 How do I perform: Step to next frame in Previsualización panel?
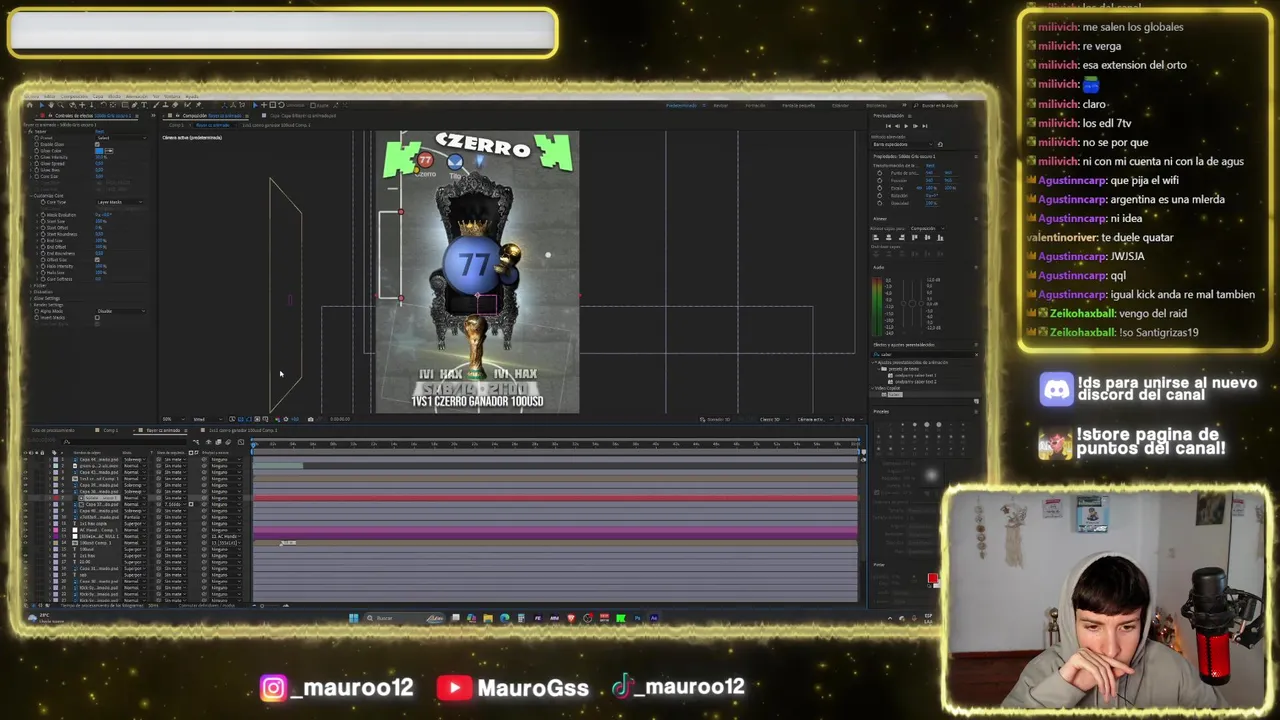pos(915,126)
